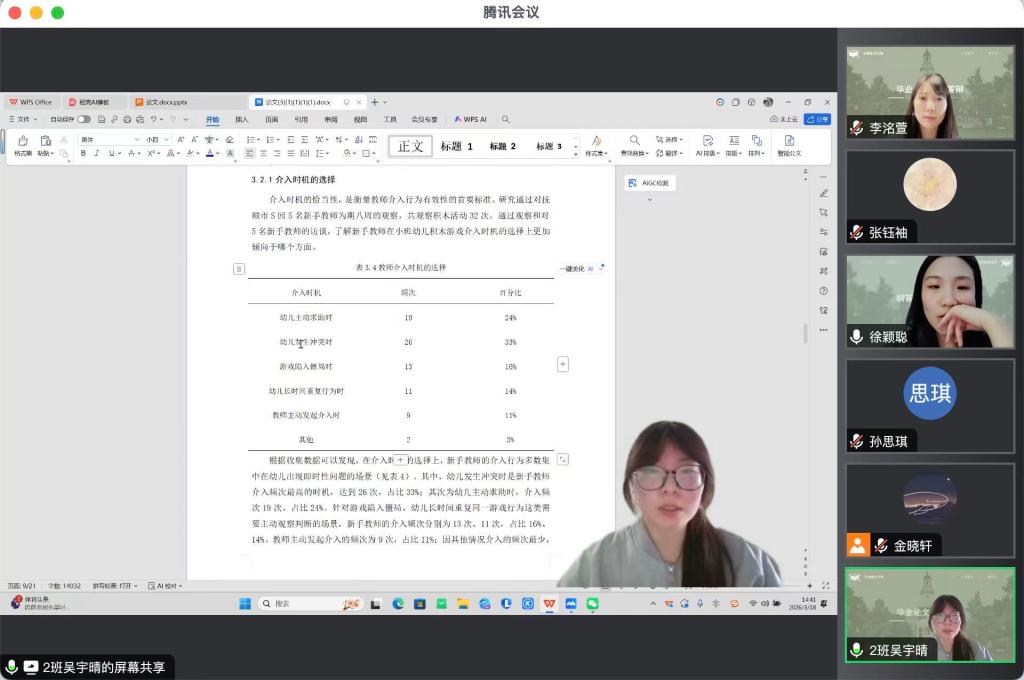Click the italic formatting icon
The height and width of the screenshot is (680, 1024).
point(97,153)
